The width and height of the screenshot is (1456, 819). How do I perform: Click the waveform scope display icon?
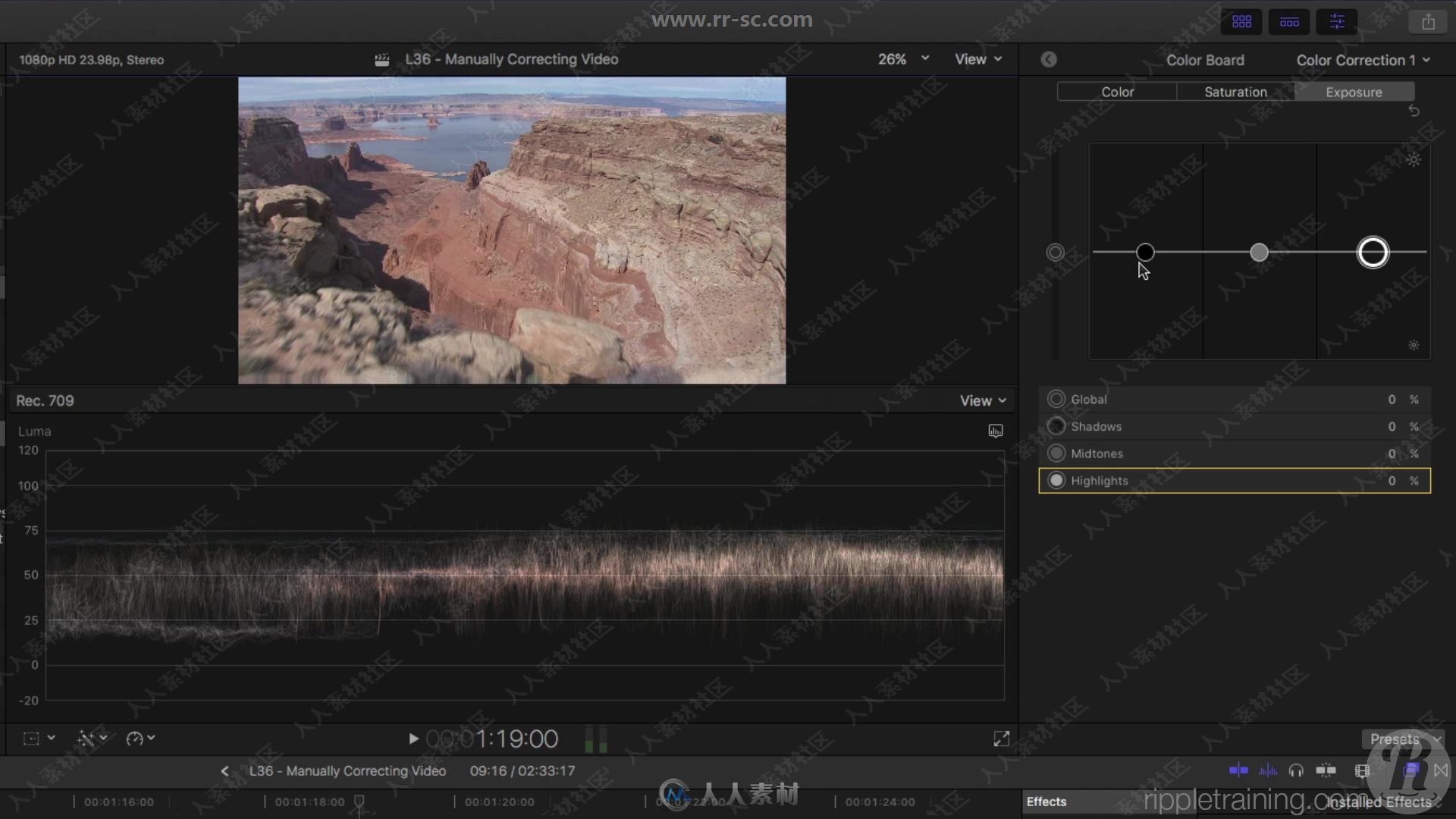(996, 431)
